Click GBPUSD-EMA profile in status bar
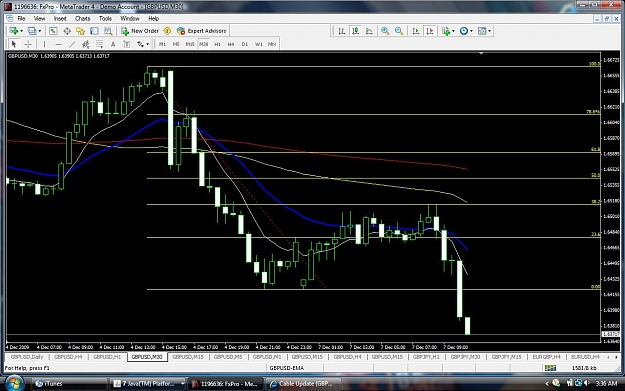The image size is (625, 391). point(287,368)
